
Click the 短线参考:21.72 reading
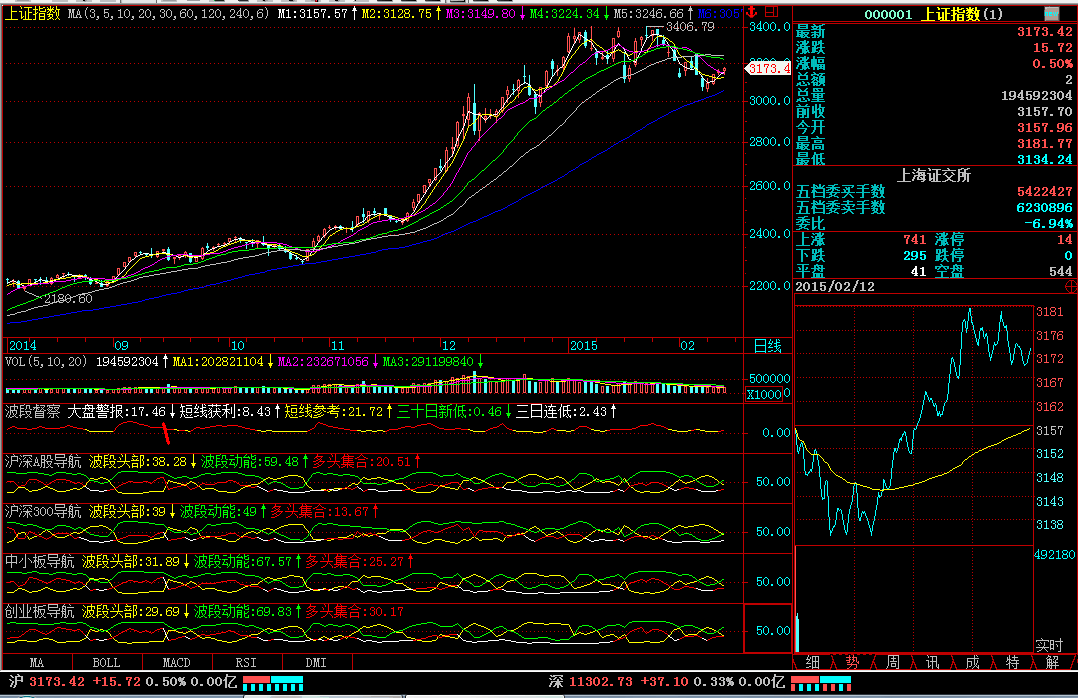[333, 411]
